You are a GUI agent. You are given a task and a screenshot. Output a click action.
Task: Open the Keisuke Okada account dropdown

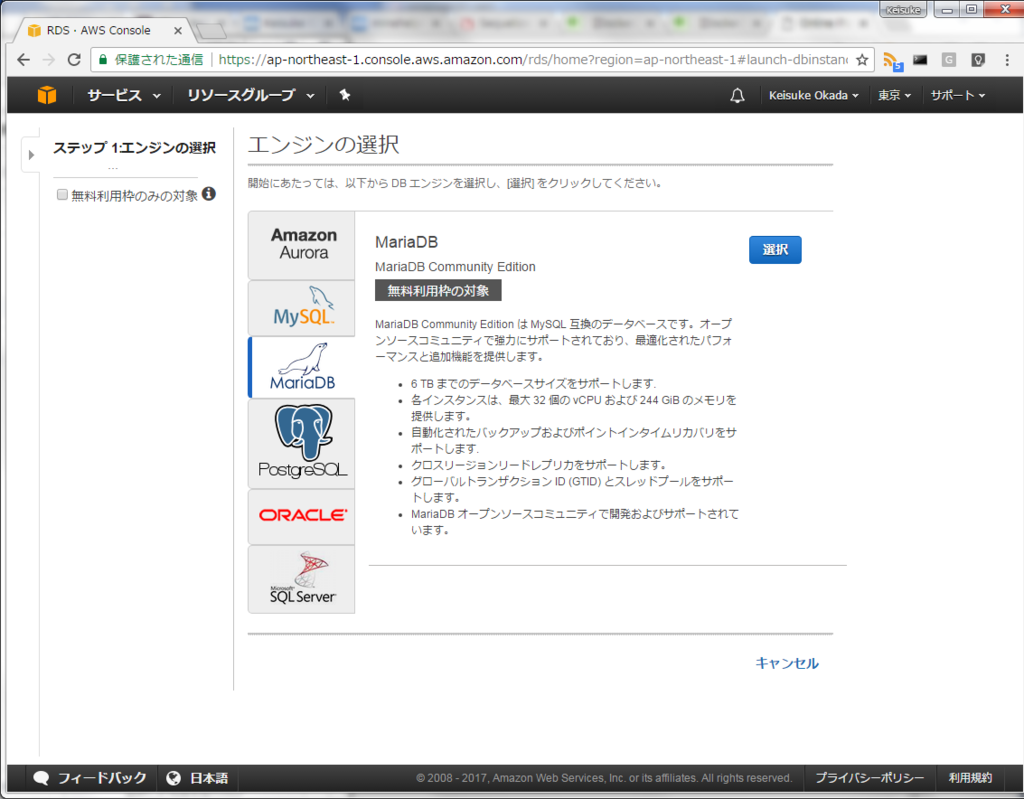(814, 95)
